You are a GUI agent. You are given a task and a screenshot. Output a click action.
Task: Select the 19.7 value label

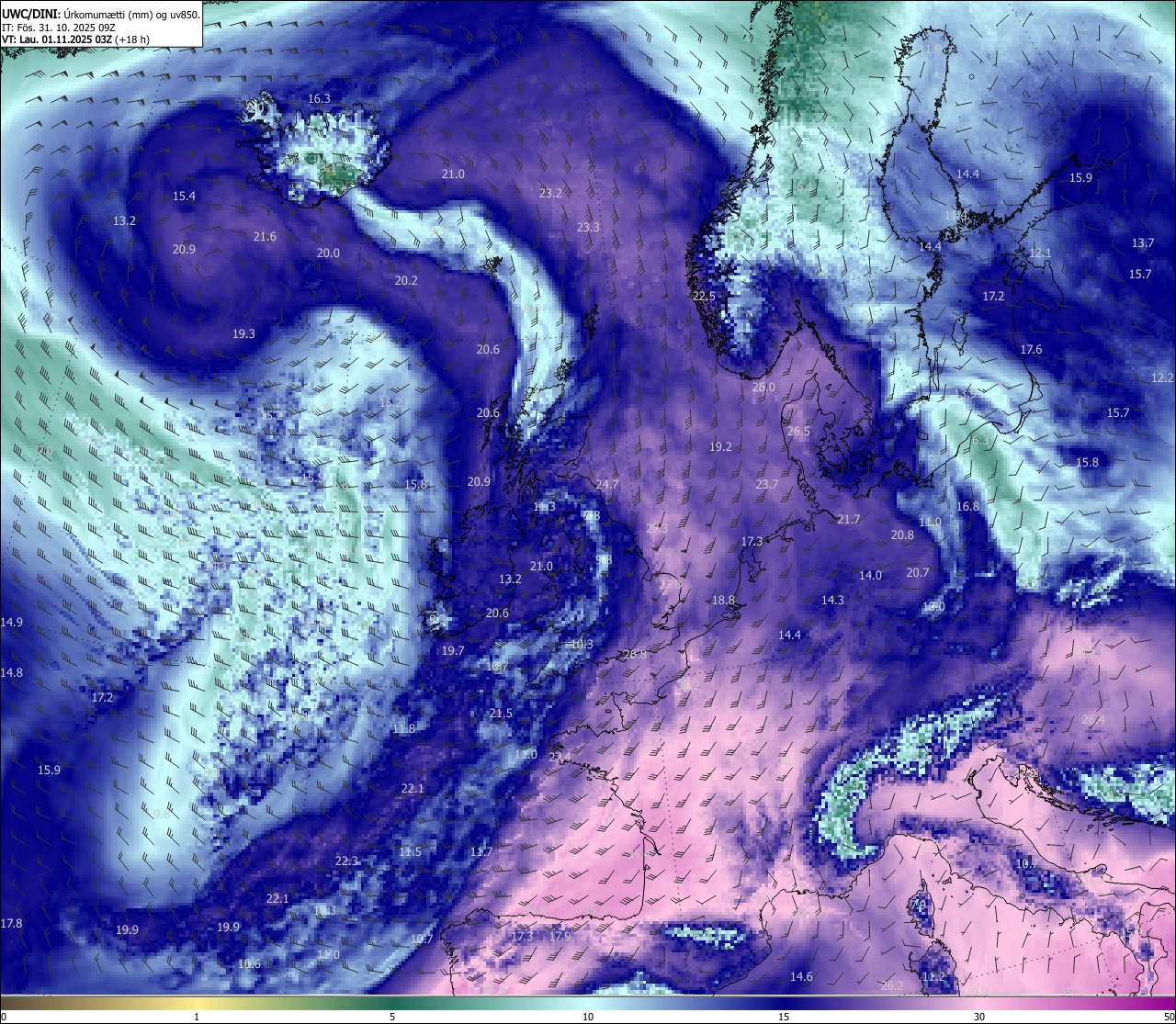452,650
